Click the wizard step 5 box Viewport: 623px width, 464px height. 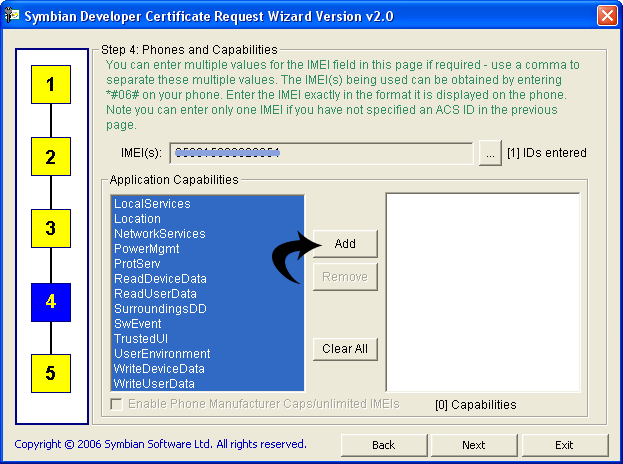click(51, 373)
